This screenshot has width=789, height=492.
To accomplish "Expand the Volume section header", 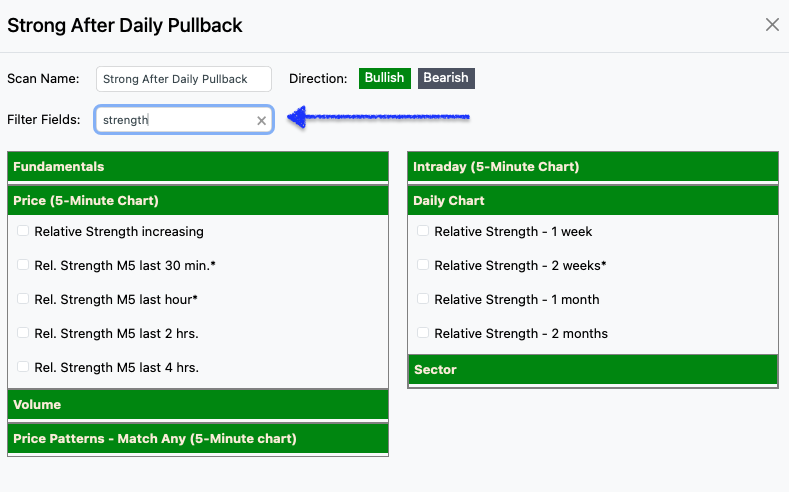I will [x=197, y=405].
